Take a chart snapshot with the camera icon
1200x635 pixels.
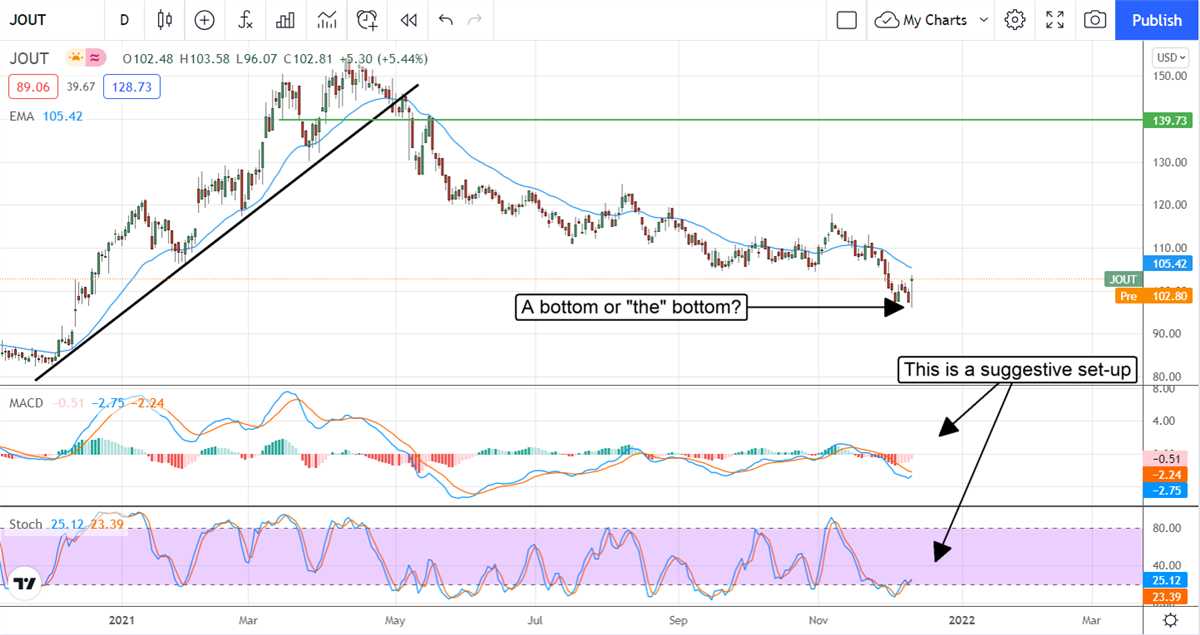point(1095,20)
